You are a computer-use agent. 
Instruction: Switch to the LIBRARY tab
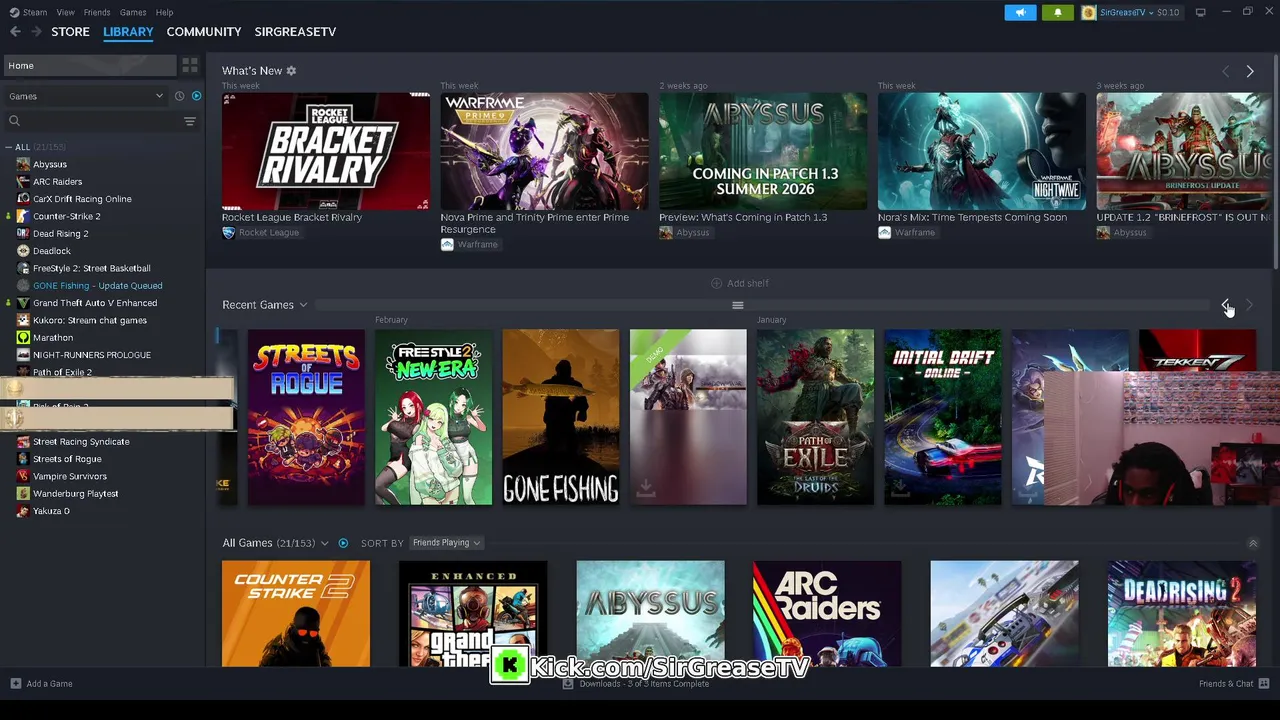point(128,32)
